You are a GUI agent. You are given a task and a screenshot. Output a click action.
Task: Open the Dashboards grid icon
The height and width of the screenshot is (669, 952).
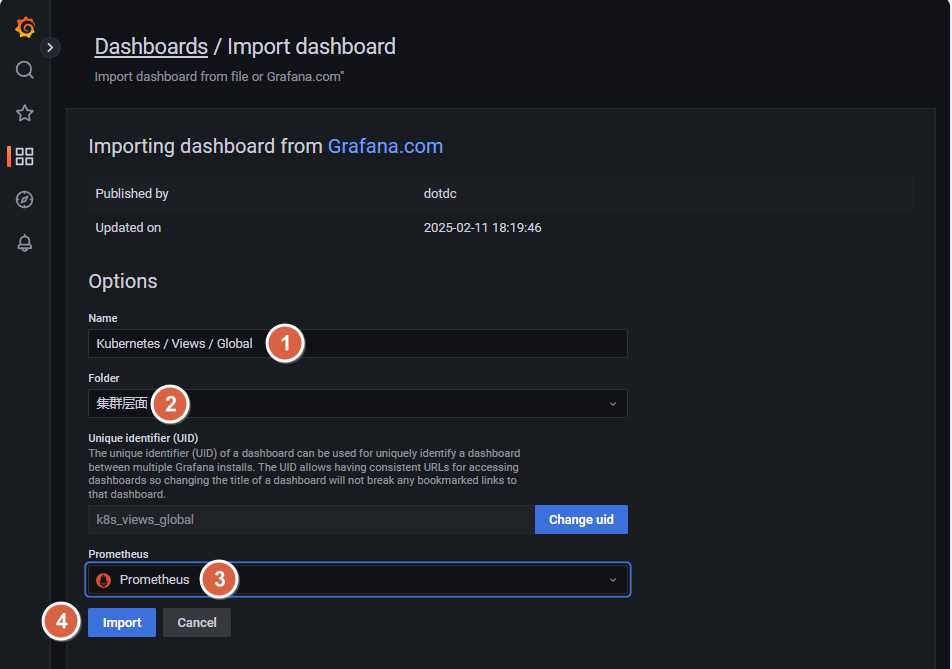(24, 156)
